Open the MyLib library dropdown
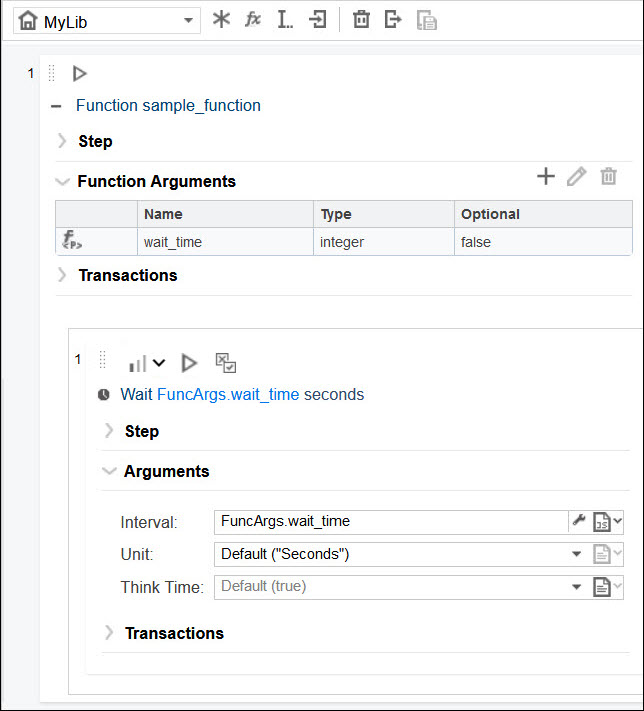The width and height of the screenshot is (644, 711). pos(189,21)
